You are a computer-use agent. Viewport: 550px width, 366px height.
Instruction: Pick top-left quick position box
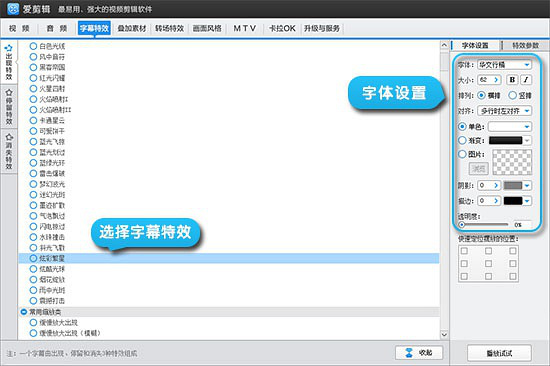click(464, 251)
